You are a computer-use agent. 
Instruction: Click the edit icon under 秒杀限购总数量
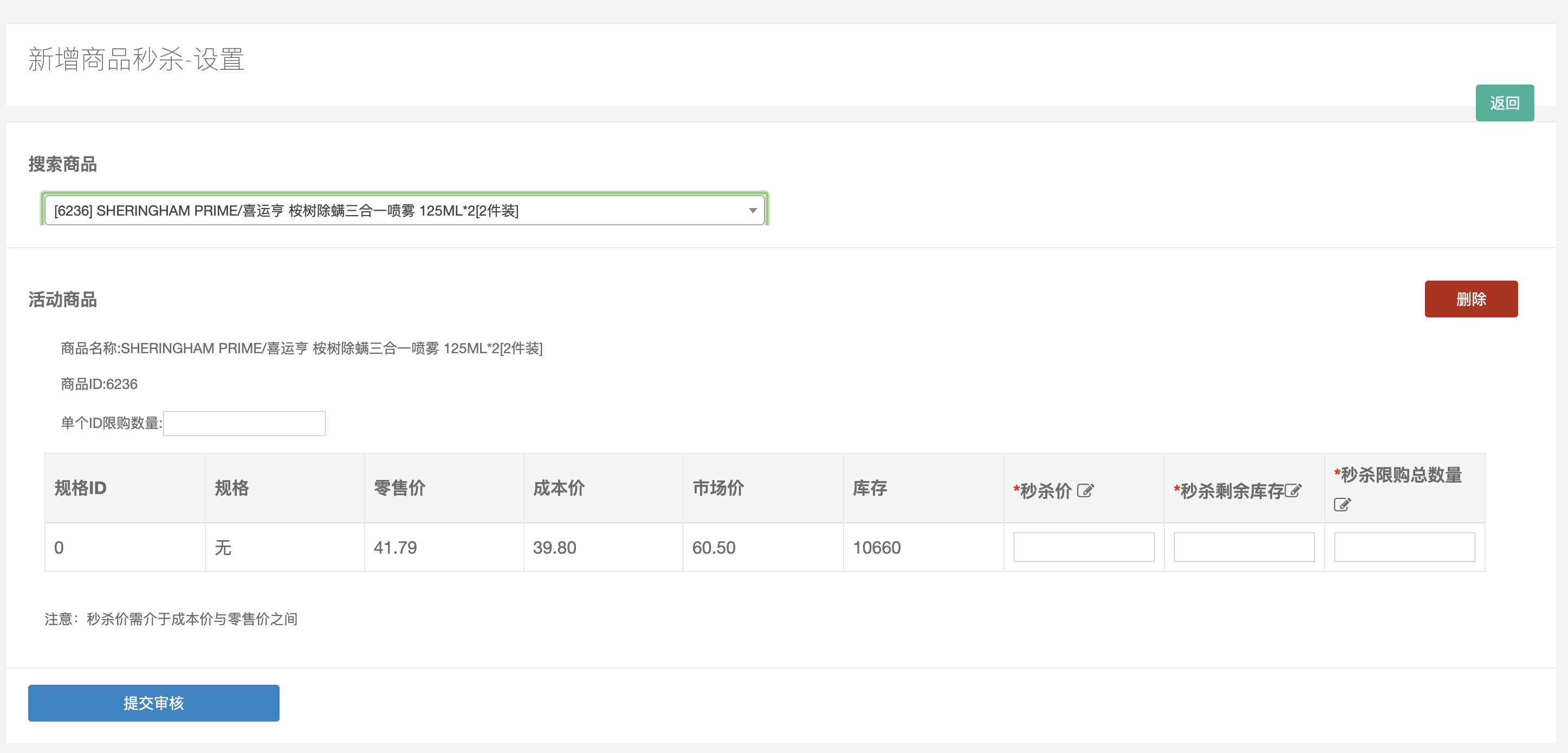tap(1342, 505)
